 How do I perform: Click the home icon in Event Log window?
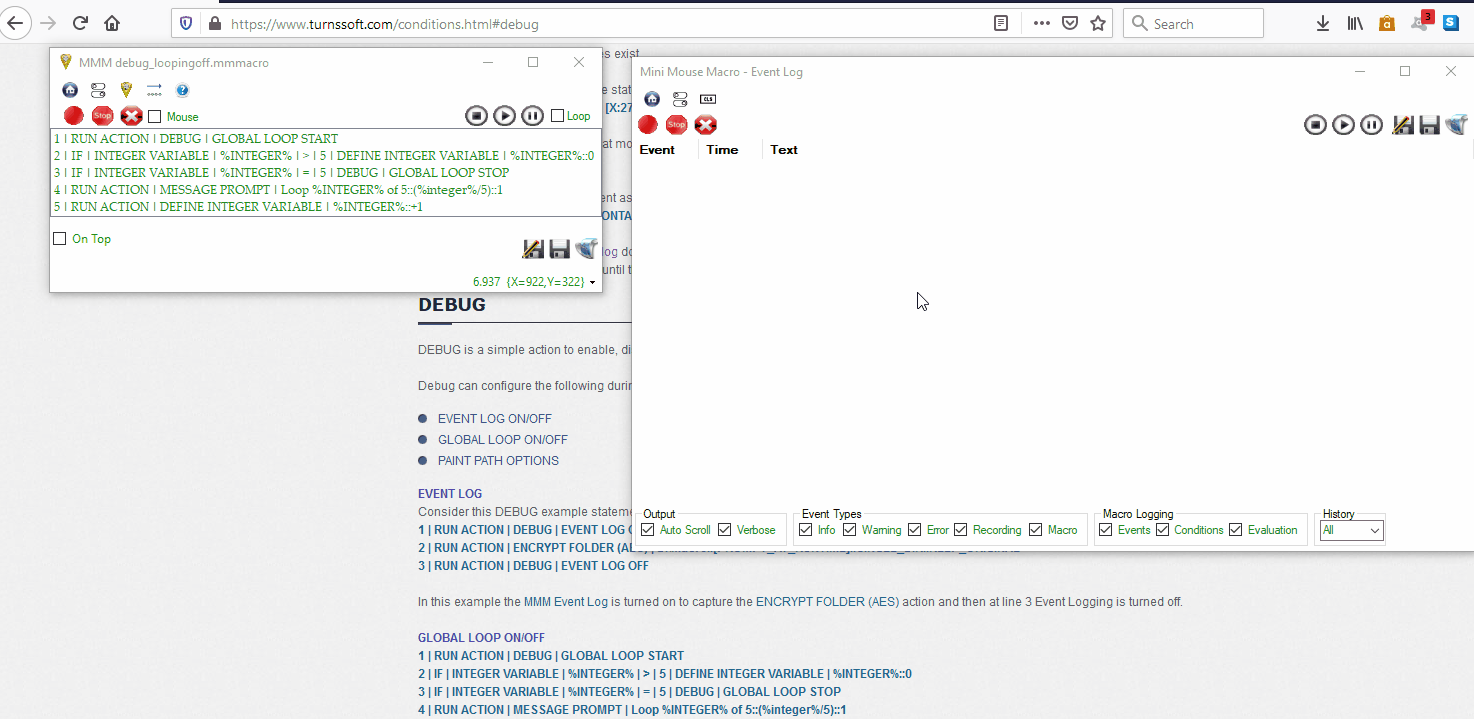652,99
